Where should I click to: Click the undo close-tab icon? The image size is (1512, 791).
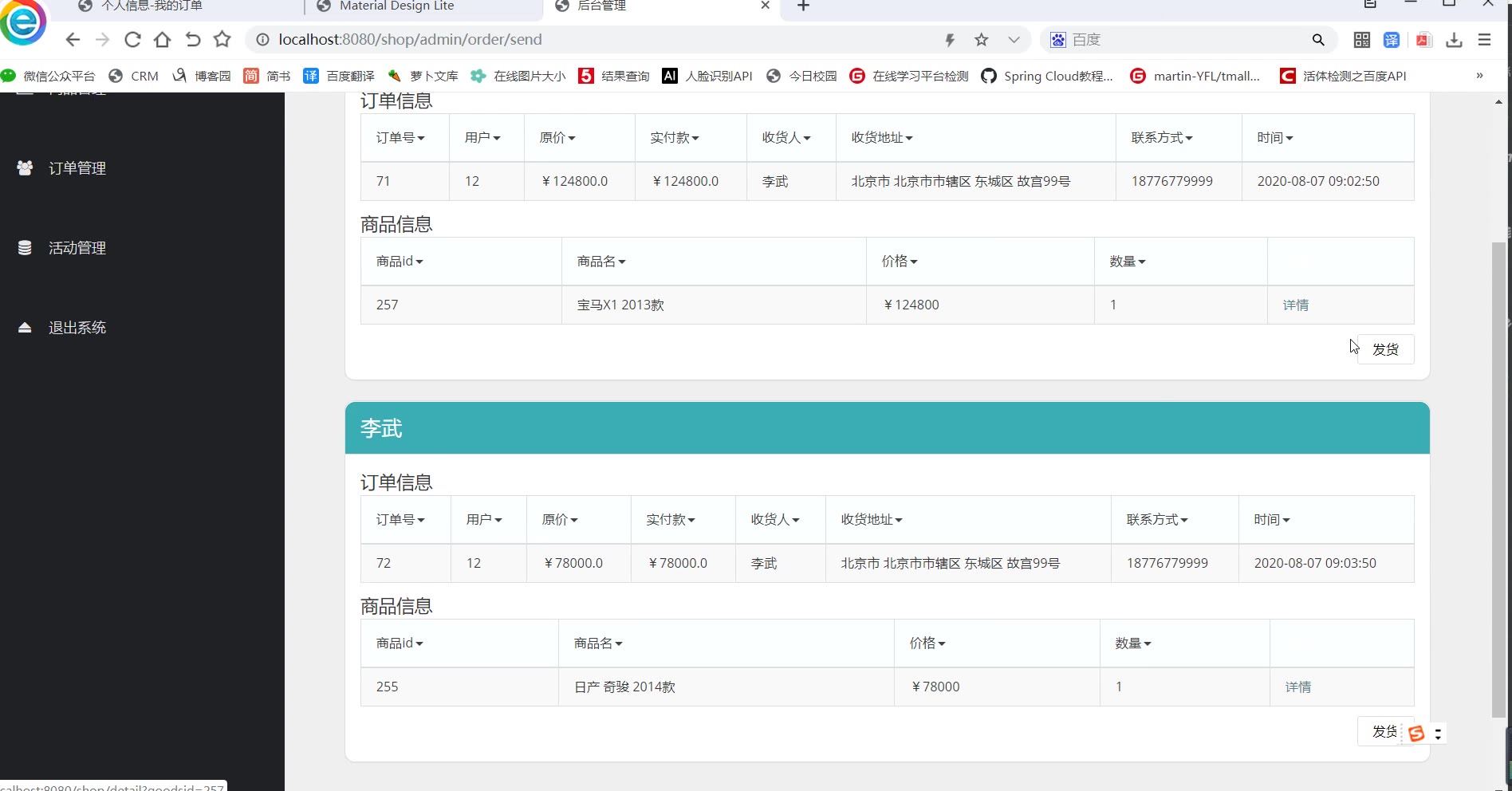(x=192, y=39)
